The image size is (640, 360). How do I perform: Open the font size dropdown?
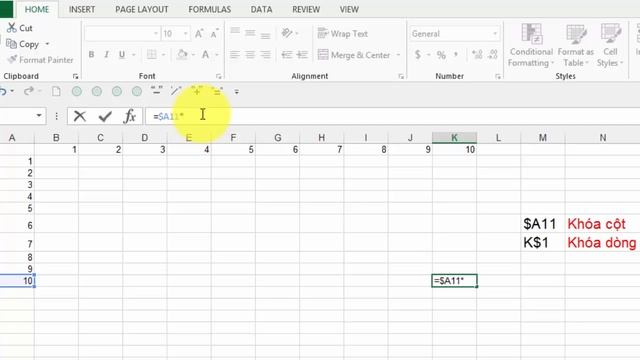pyautogui.click(x=186, y=34)
